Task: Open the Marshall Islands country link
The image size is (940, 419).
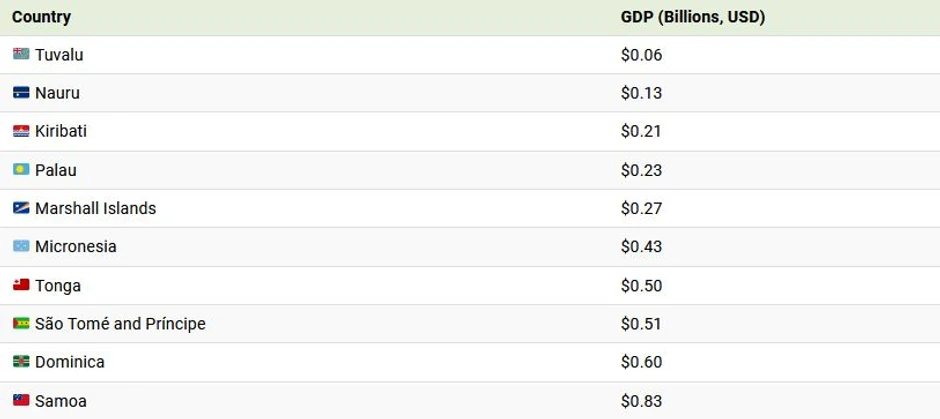Action: pyautogui.click(x=95, y=209)
